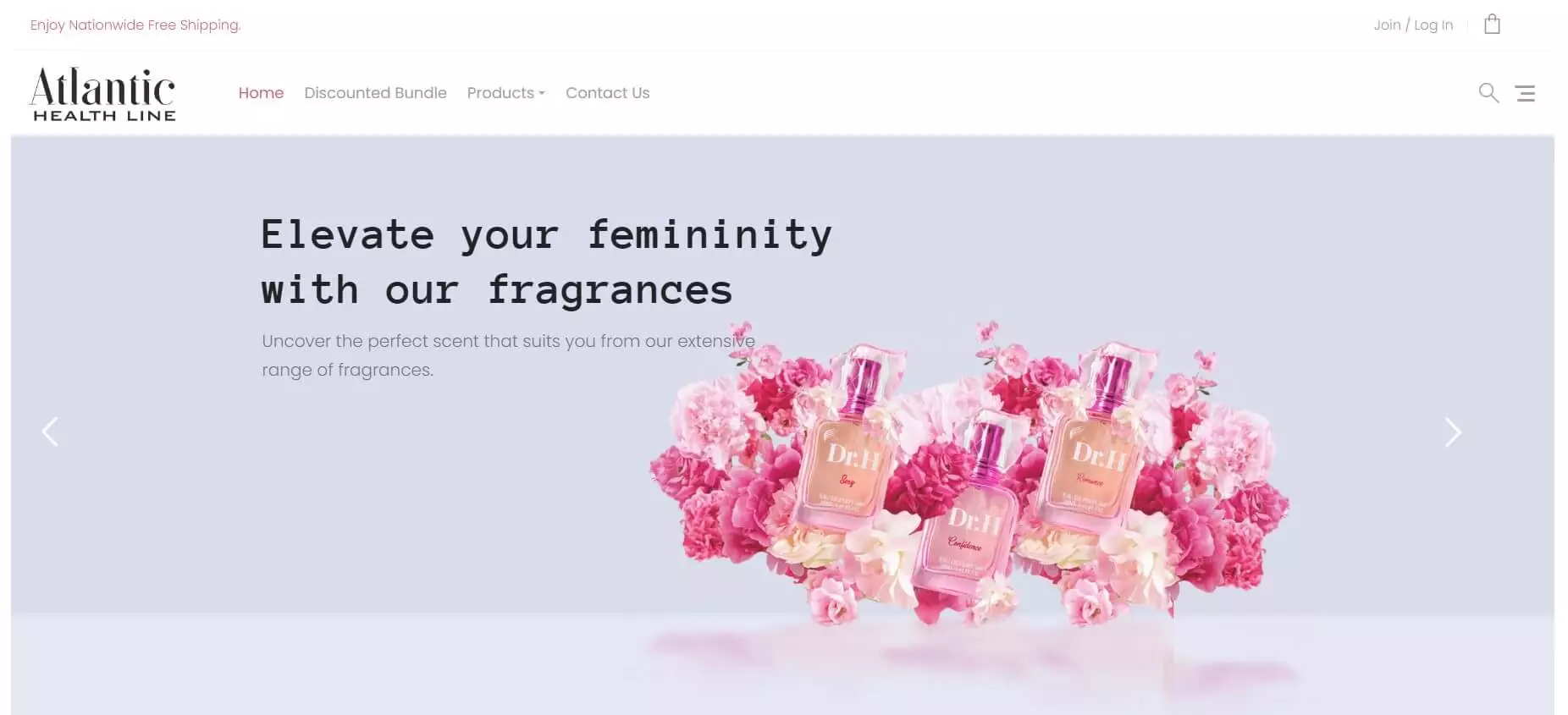Go to previous slide arrow
Screen dimensions: 1568x715
click(51, 432)
